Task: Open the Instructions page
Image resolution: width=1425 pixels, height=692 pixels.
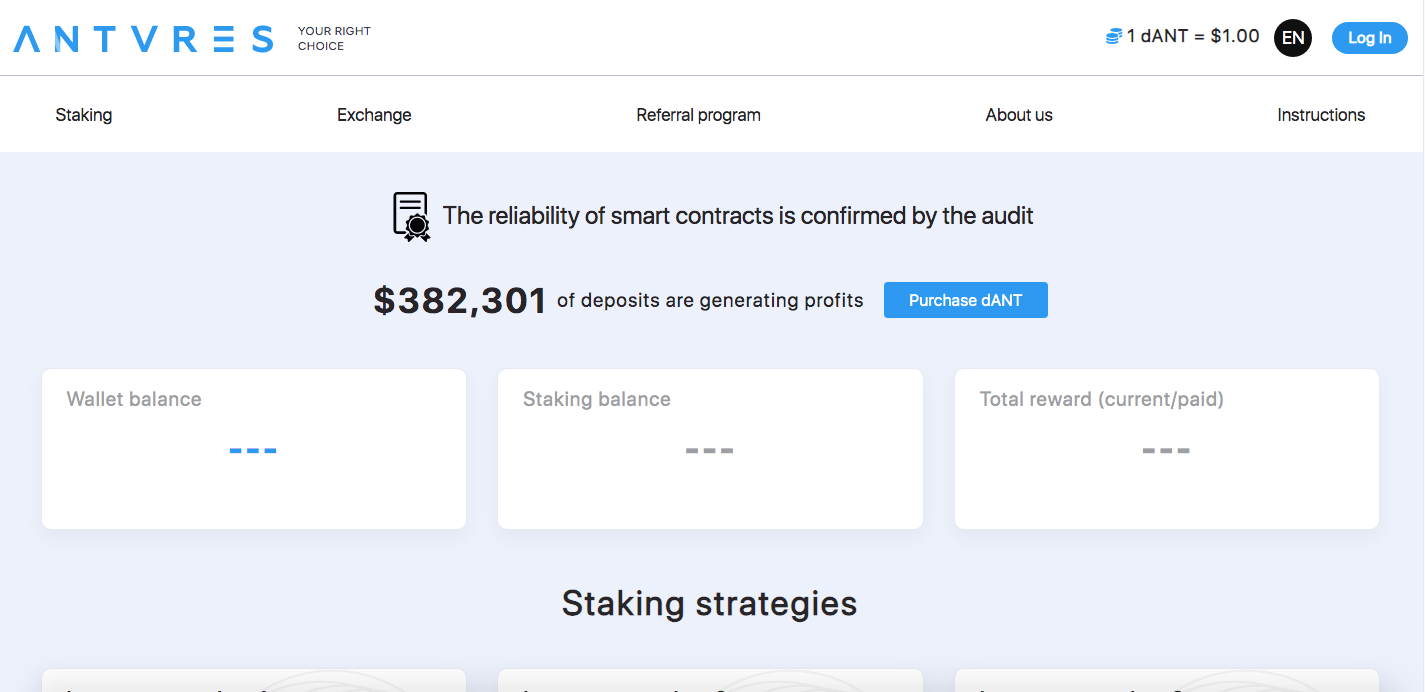Action: (1320, 115)
